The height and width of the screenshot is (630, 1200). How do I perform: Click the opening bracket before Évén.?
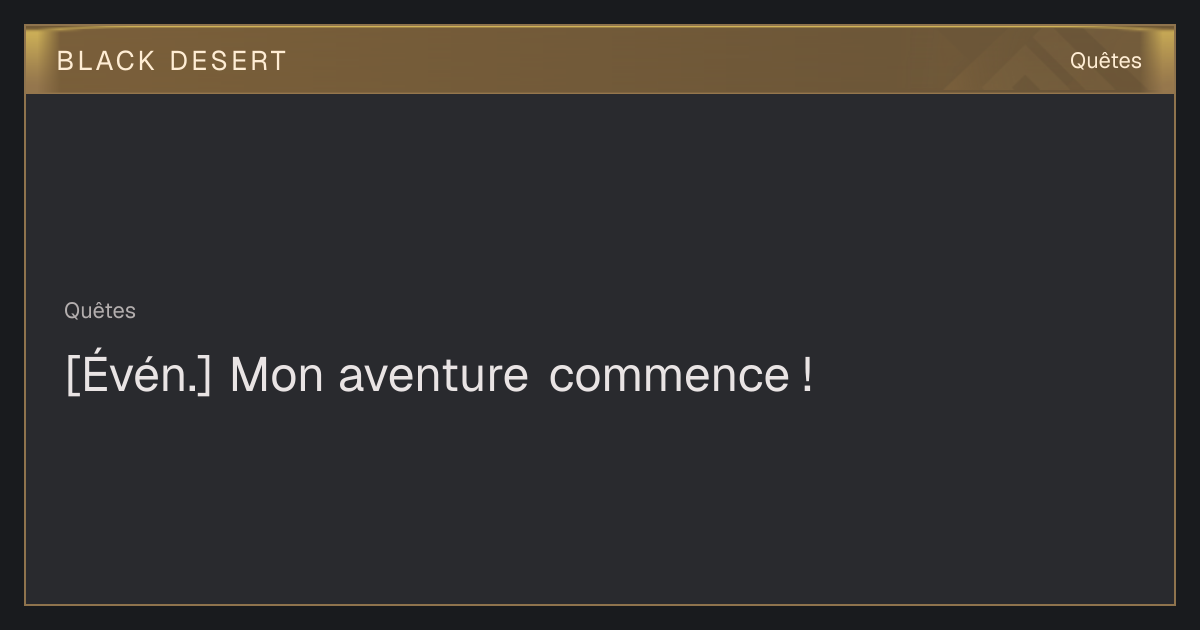[72, 376]
